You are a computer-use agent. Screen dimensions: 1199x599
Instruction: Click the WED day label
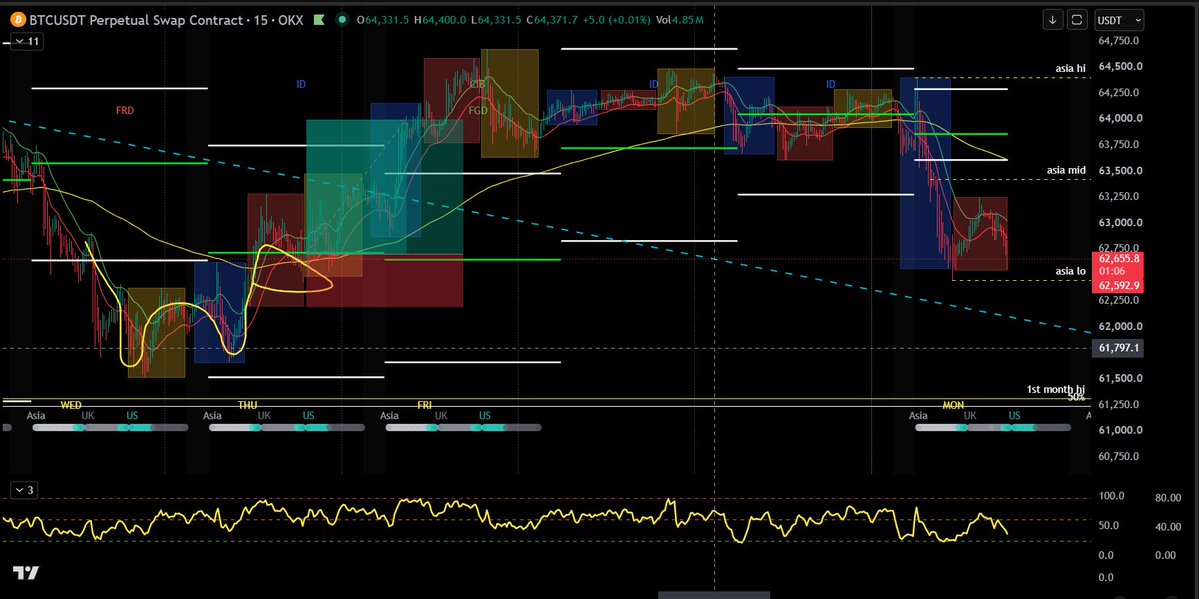click(71, 404)
